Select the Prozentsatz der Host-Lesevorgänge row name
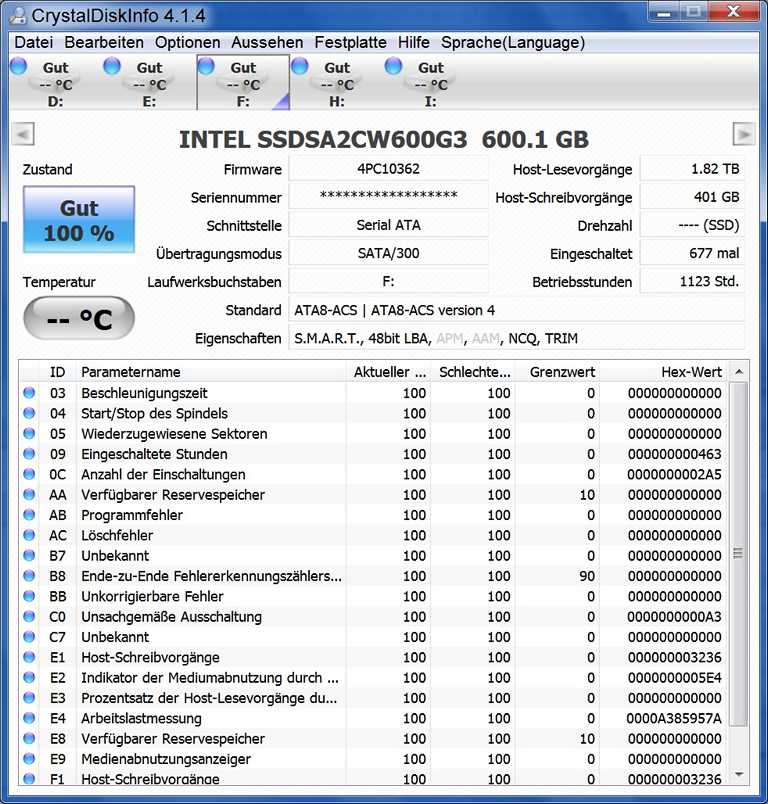The image size is (768, 804). [x=209, y=698]
